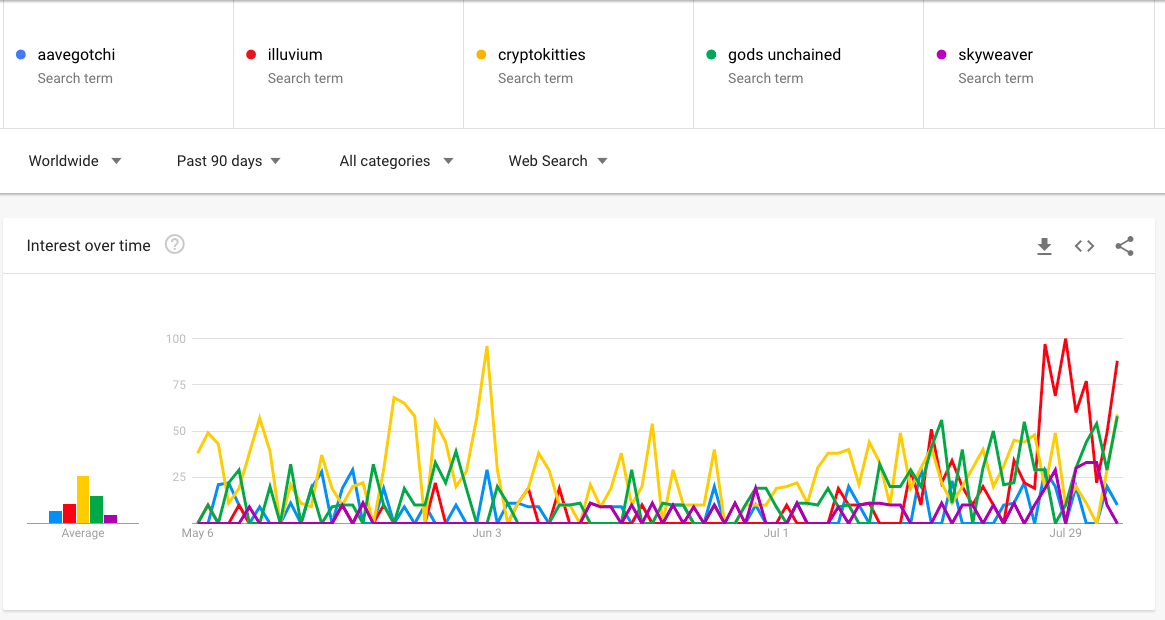Click the yellow cryptokitties average bar
Viewport: 1165px width, 620px height.
pos(83,500)
